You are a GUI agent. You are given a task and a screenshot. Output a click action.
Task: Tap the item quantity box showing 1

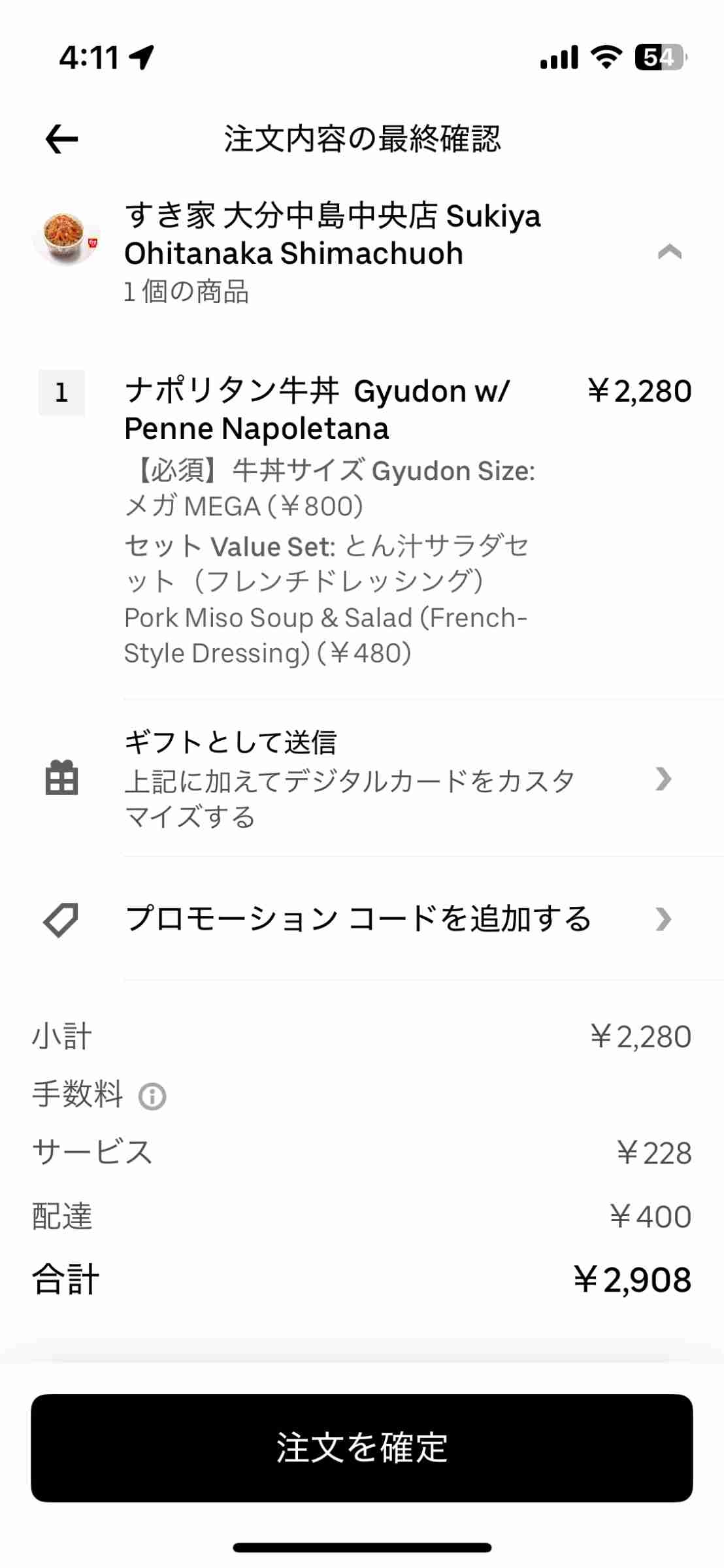coord(61,393)
